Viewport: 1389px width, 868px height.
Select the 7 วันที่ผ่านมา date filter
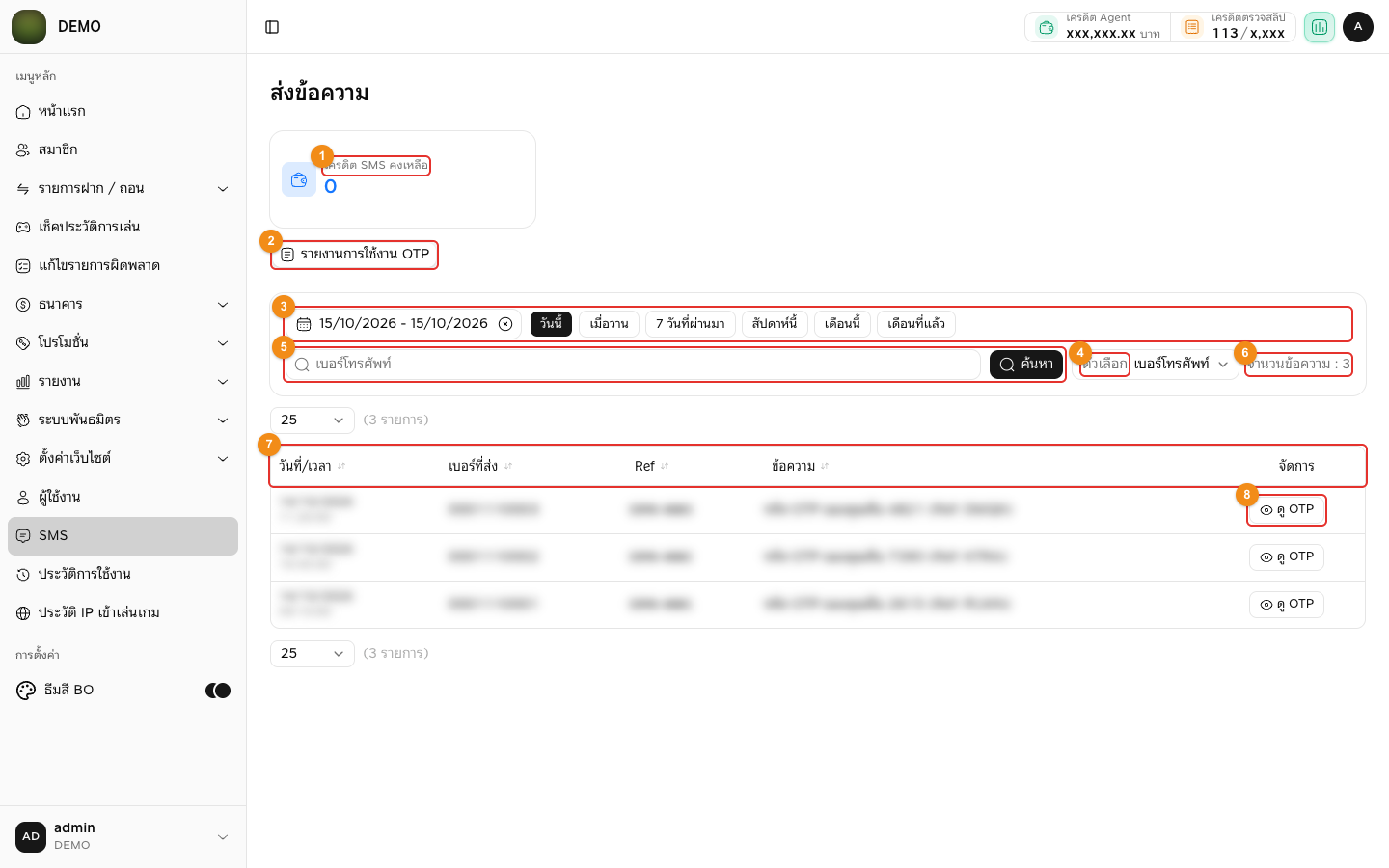[691, 324]
